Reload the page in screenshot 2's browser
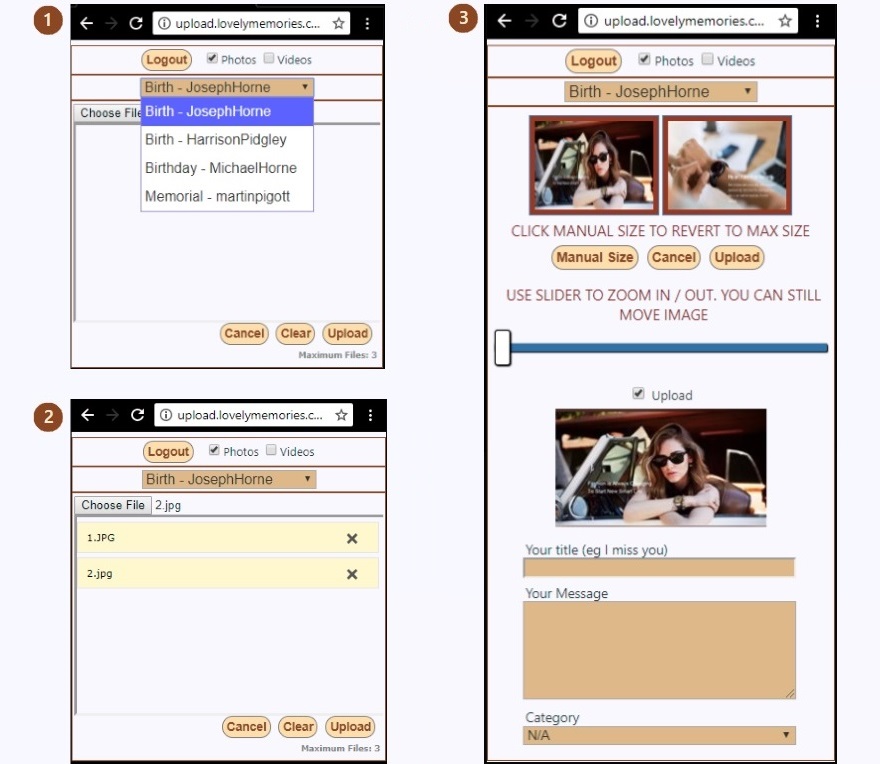 pos(137,415)
